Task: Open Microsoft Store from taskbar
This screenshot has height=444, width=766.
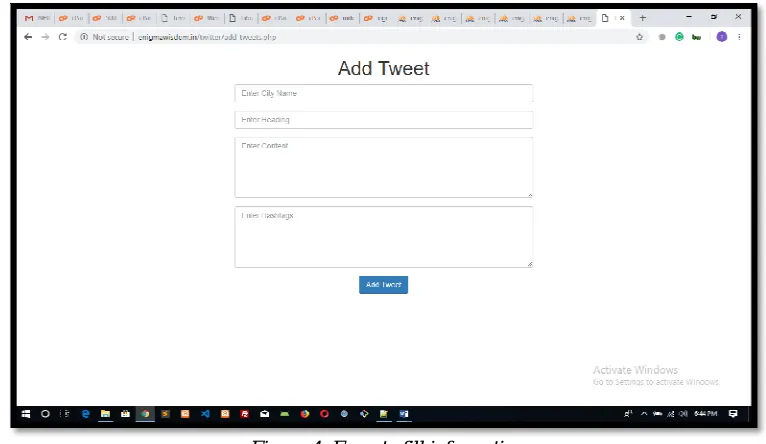Action: tap(125, 414)
